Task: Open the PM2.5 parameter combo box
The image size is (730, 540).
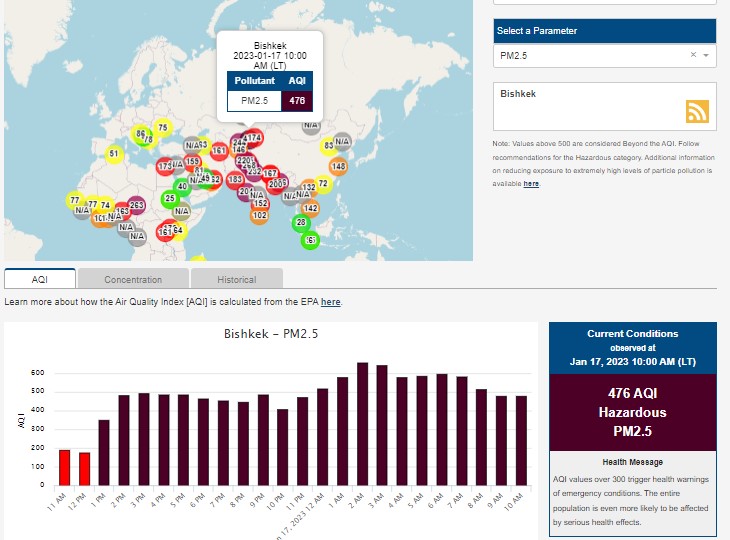Action: tap(590, 55)
